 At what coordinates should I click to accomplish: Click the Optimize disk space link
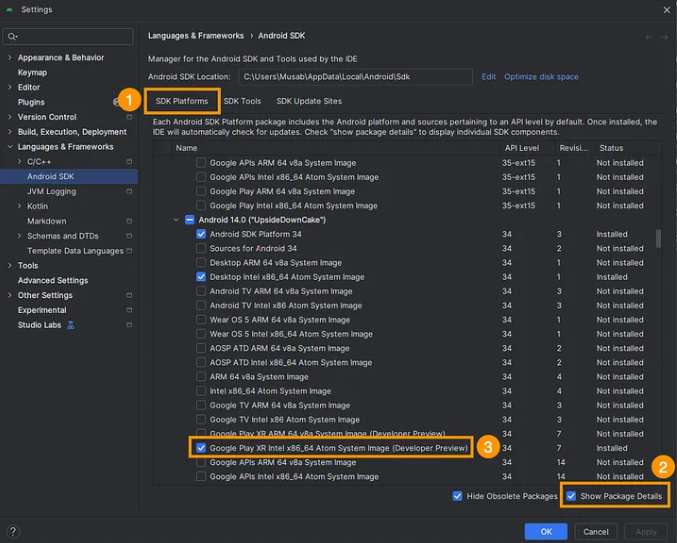point(541,77)
